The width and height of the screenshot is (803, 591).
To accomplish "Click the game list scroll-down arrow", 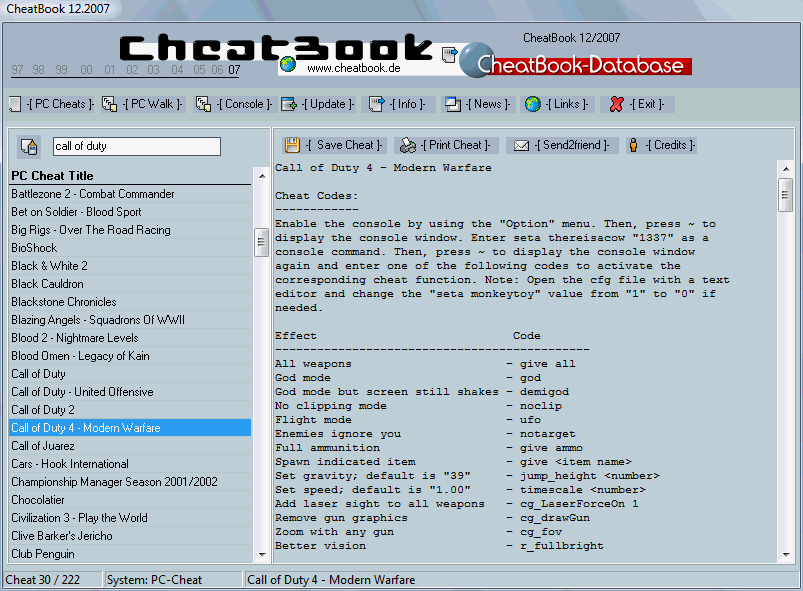I will coord(262,555).
